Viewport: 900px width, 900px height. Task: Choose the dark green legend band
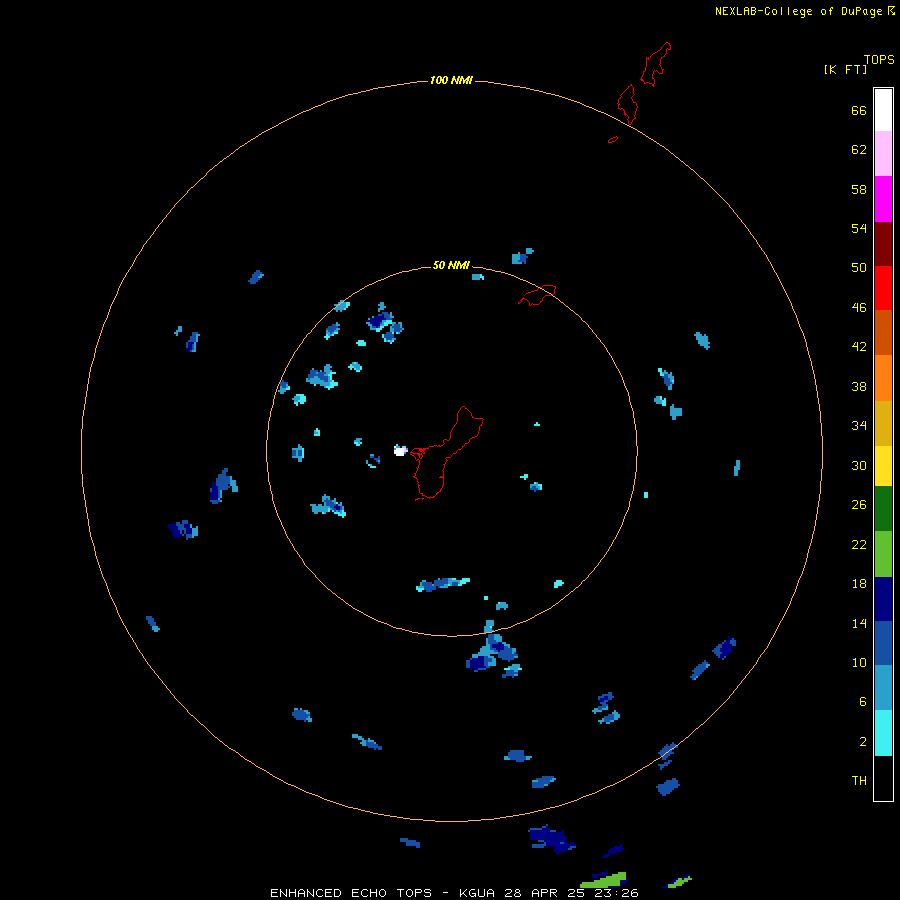point(883,509)
